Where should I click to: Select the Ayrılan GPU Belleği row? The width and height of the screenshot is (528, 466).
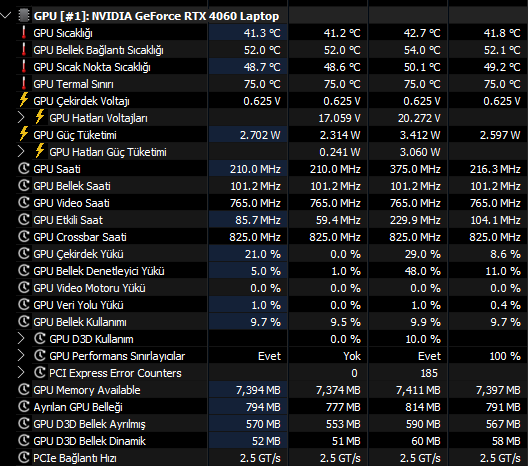tap(272, 407)
